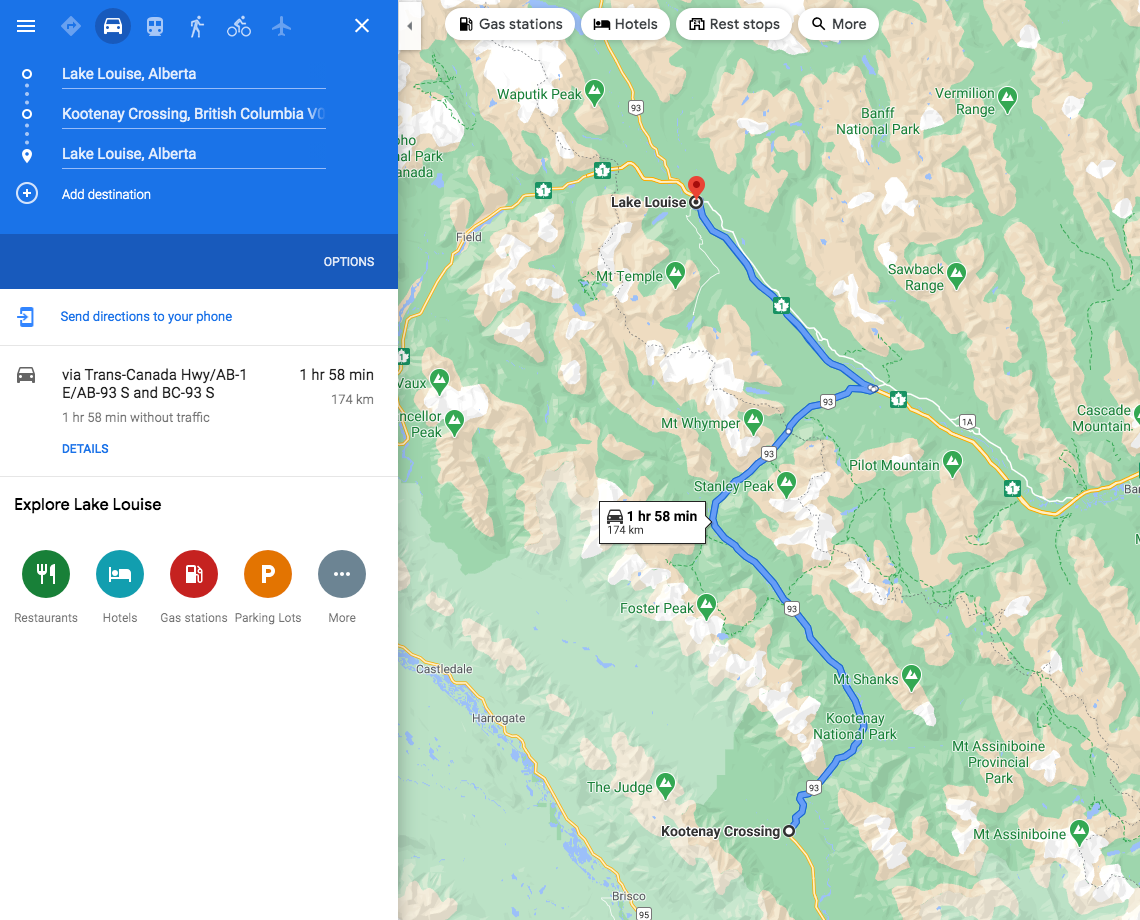Viewport: 1140px width, 920px height.
Task: Open route DETAILS
Action: 85,449
